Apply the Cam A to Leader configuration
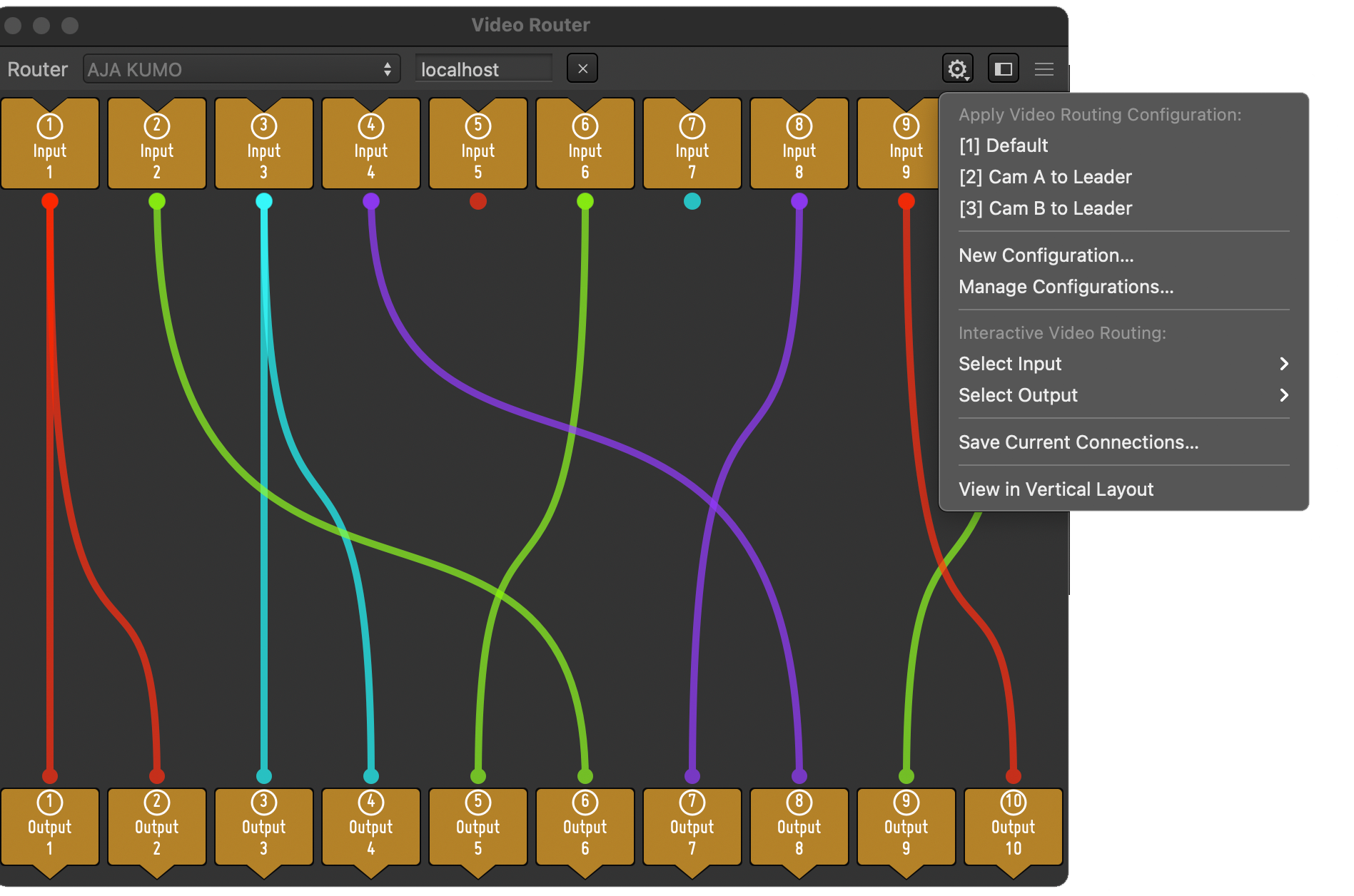Screen dimensions: 1354x896 click(1045, 177)
